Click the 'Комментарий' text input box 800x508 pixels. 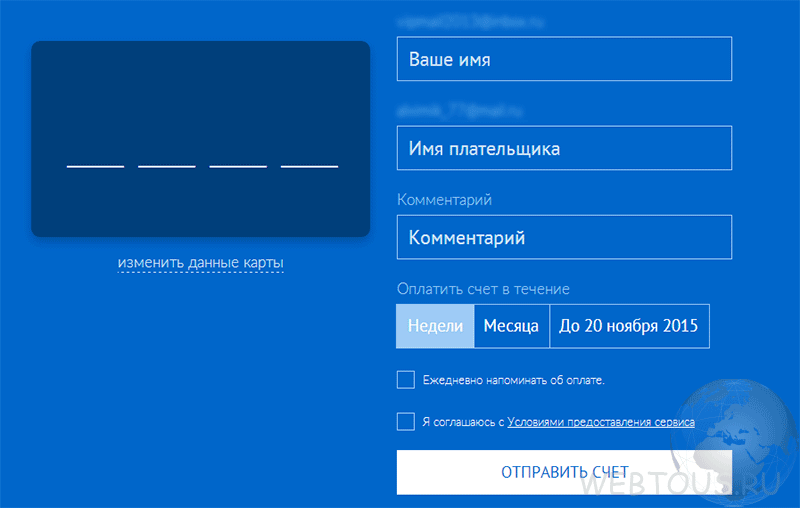(x=564, y=237)
